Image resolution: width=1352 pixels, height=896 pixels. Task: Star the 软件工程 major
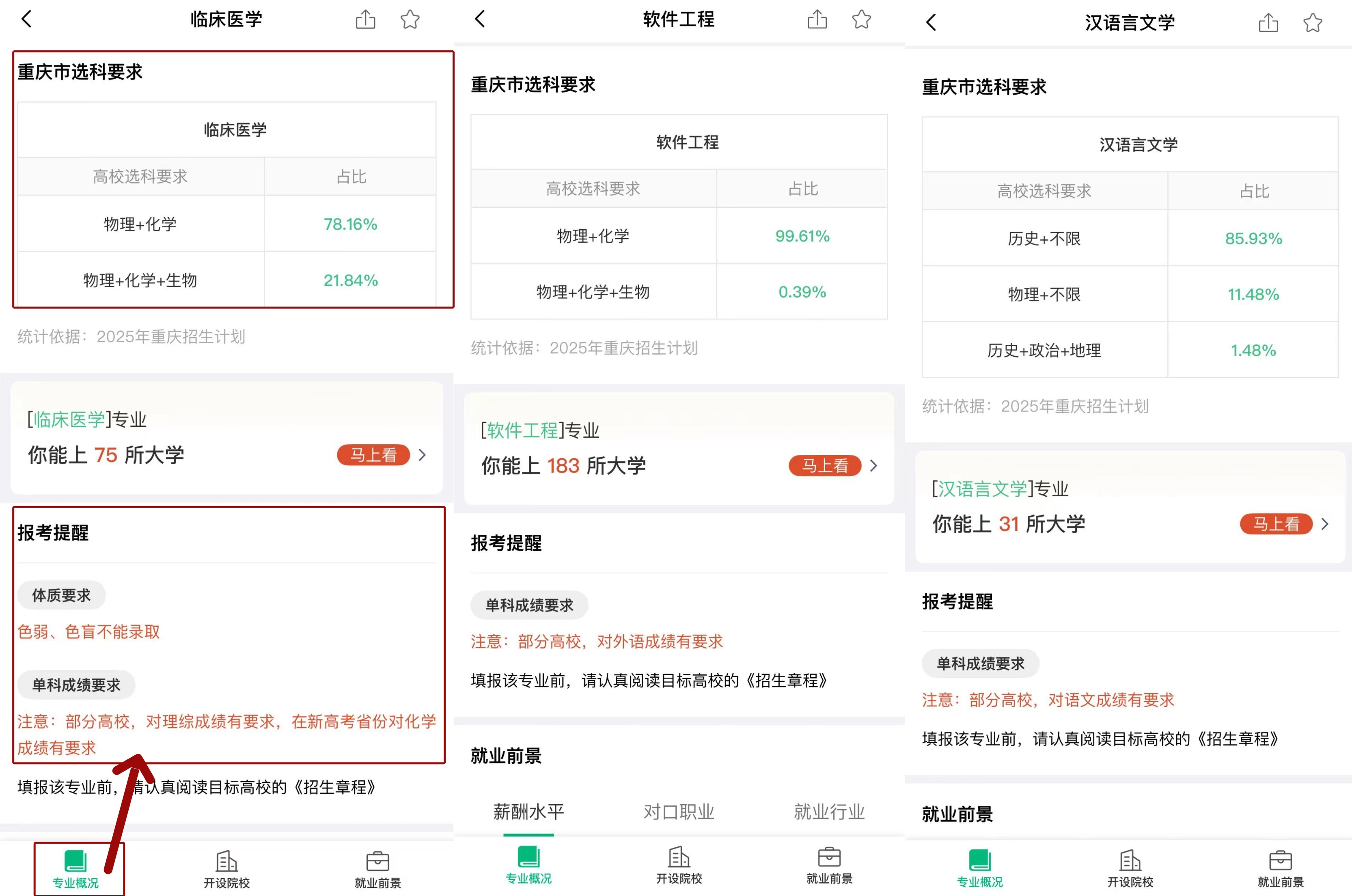click(x=861, y=19)
